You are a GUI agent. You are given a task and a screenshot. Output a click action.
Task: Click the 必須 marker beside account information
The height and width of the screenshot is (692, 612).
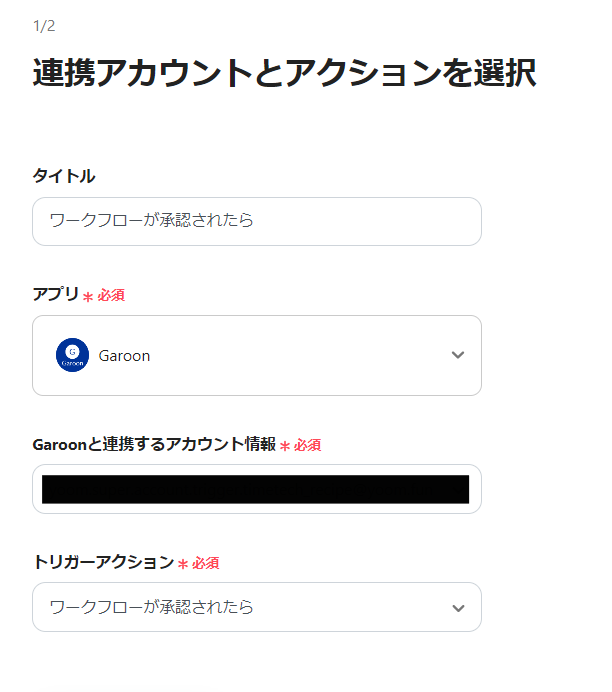tap(307, 445)
